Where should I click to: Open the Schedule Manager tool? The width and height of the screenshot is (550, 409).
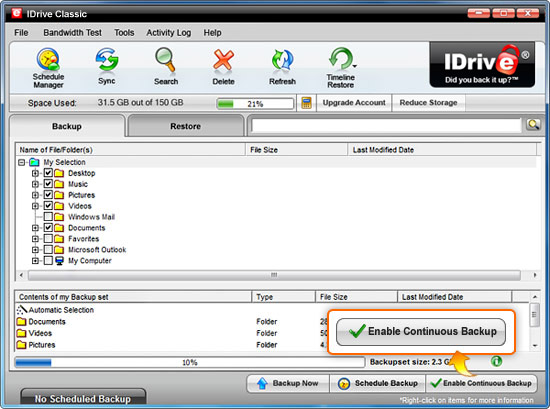point(48,68)
